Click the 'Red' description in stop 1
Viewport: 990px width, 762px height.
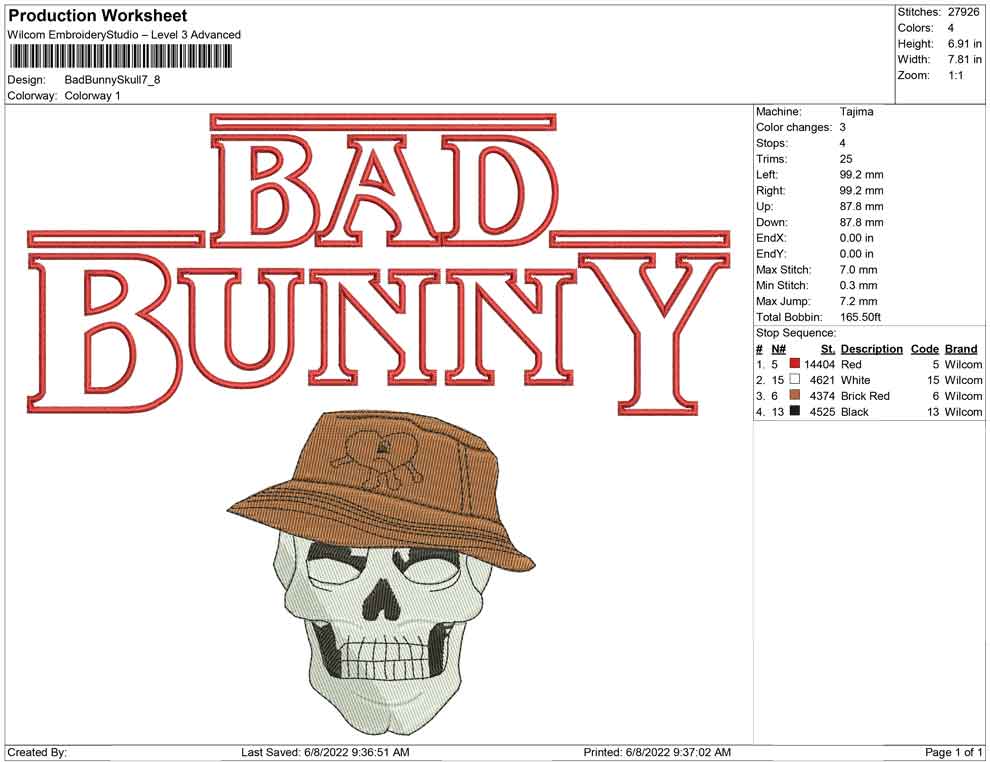(851, 364)
